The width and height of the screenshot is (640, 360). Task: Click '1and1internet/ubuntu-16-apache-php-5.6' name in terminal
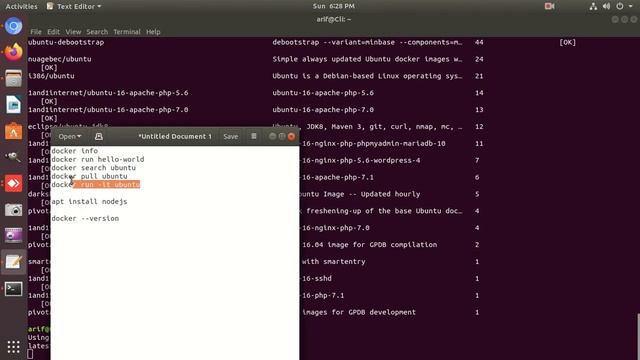pos(108,93)
